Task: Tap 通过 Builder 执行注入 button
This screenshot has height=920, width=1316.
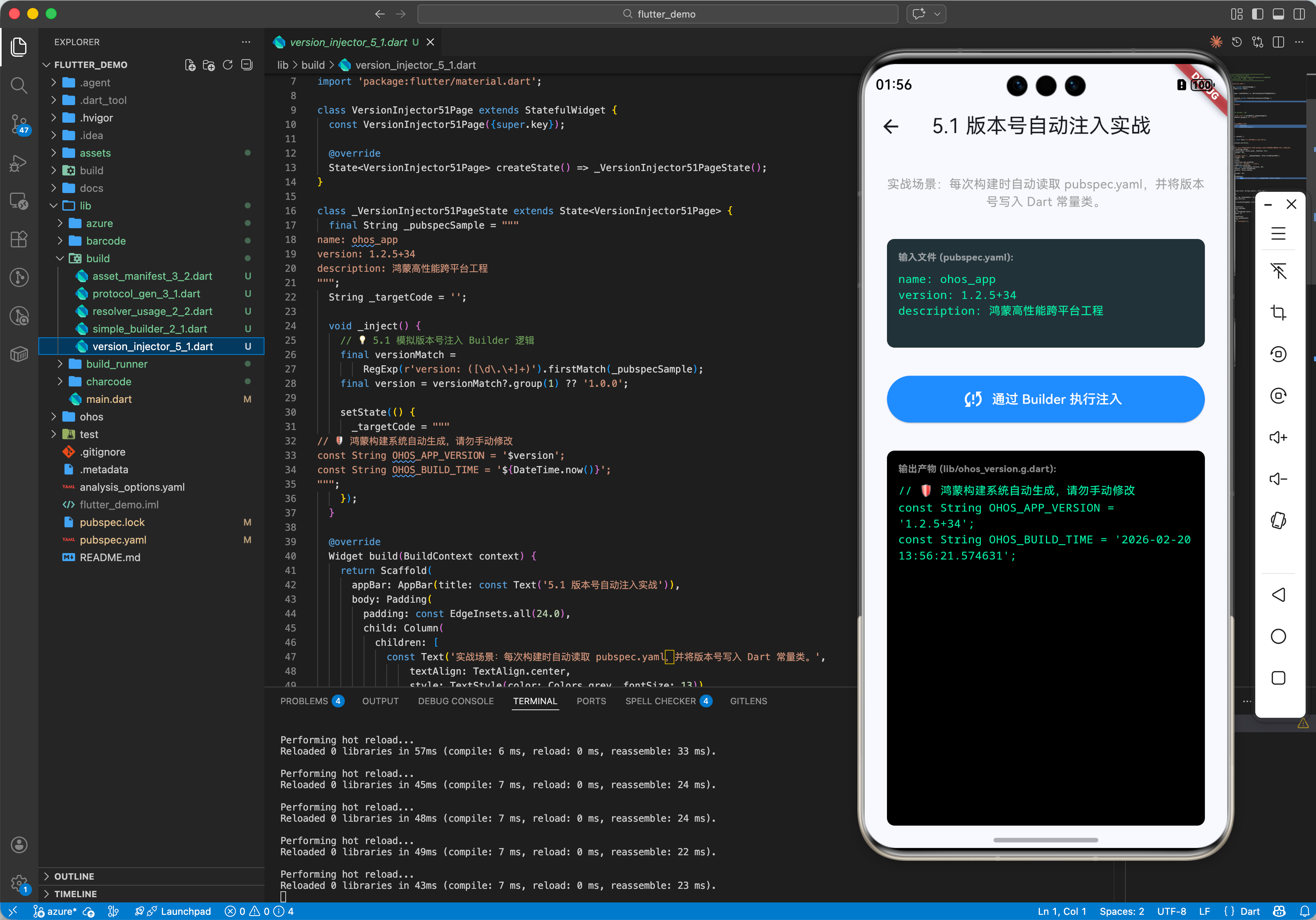Action: (1045, 399)
